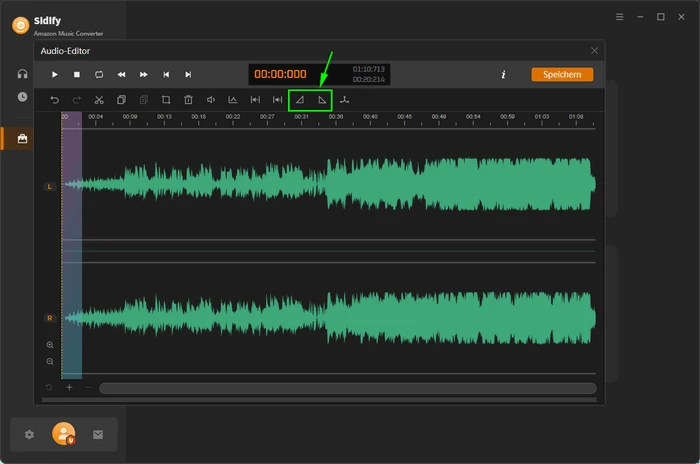Click the crop selection icon
The image size is (700, 464).
tap(166, 100)
